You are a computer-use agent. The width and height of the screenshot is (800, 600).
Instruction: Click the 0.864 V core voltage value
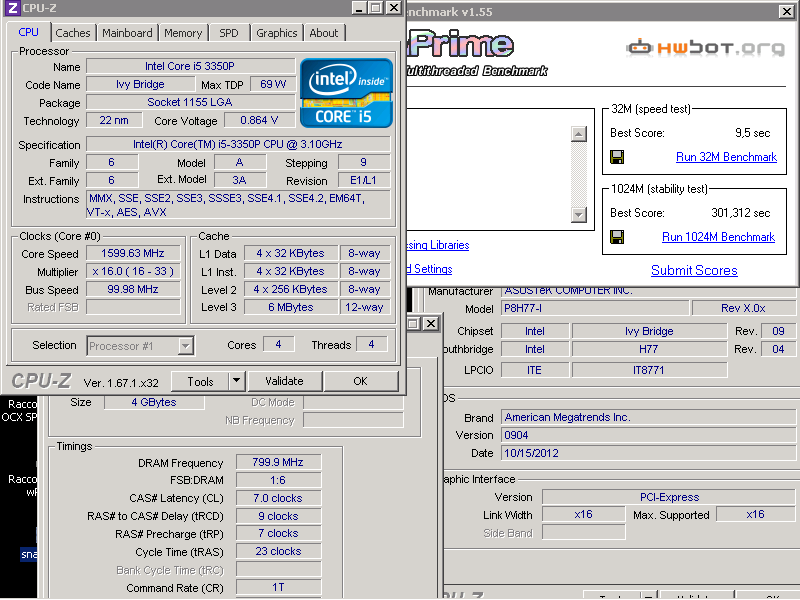click(x=259, y=120)
